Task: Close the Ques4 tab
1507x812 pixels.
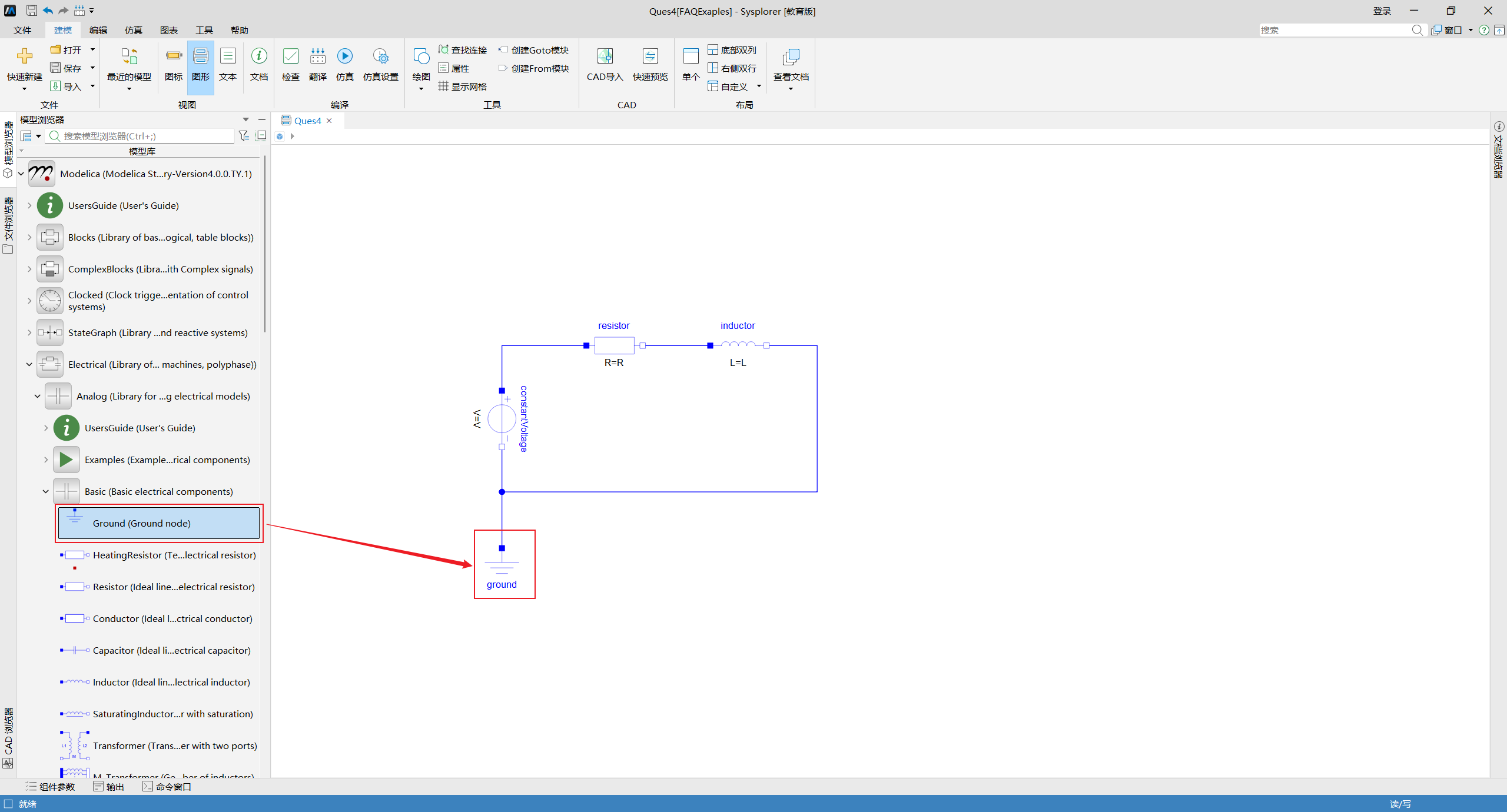Action: click(x=329, y=121)
